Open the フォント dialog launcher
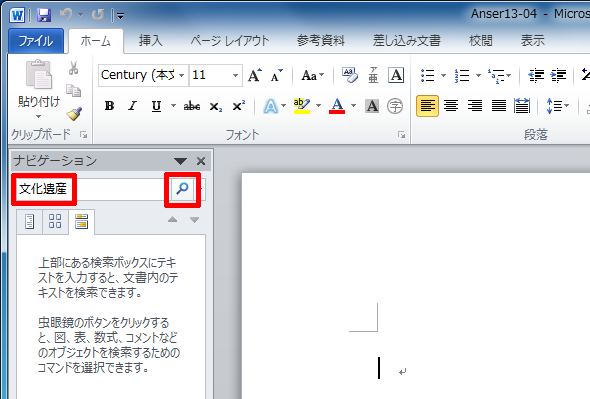590x399 pixels. [x=401, y=135]
